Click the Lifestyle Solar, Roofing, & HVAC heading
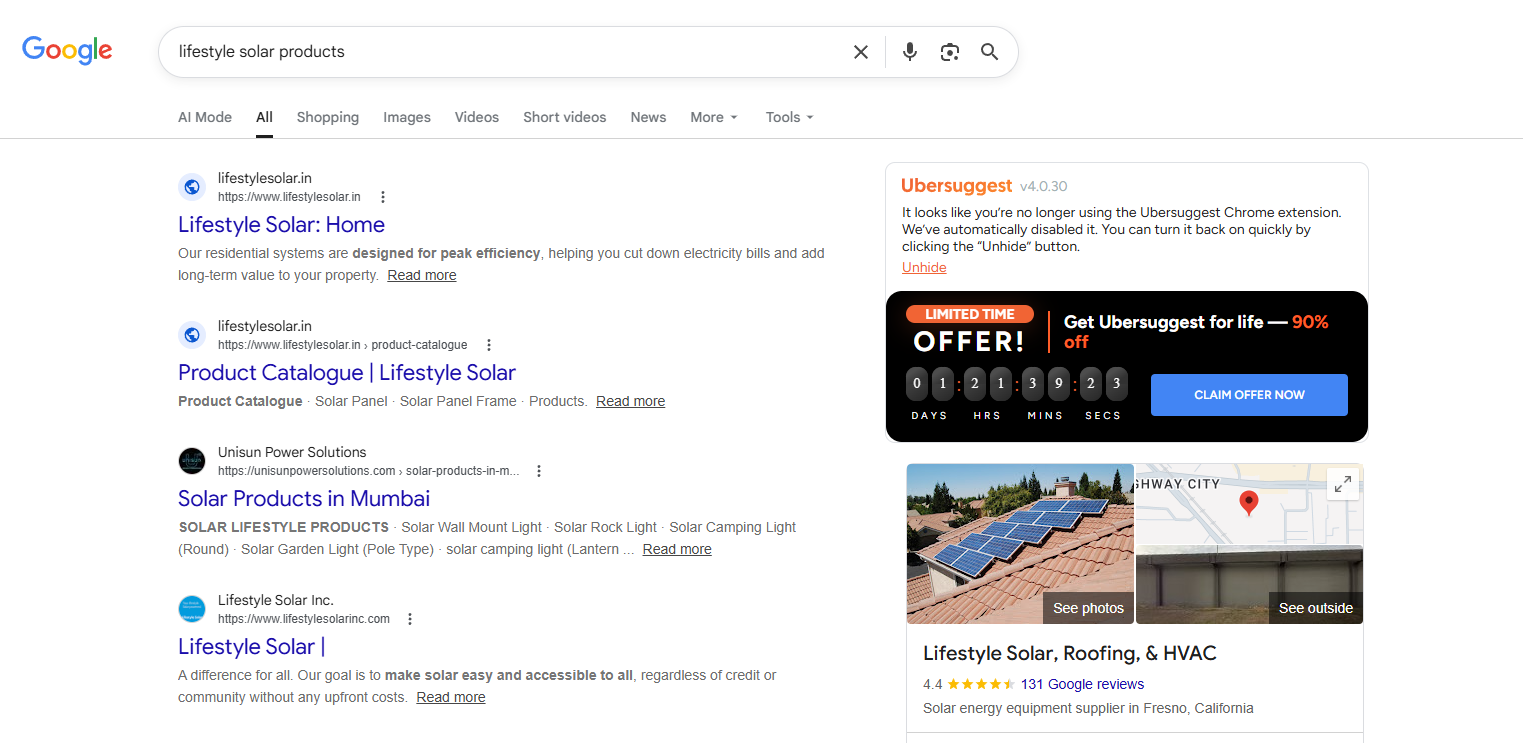Image resolution: width=1523 pixels, height=743 pixels. (x=1070, y=654)
